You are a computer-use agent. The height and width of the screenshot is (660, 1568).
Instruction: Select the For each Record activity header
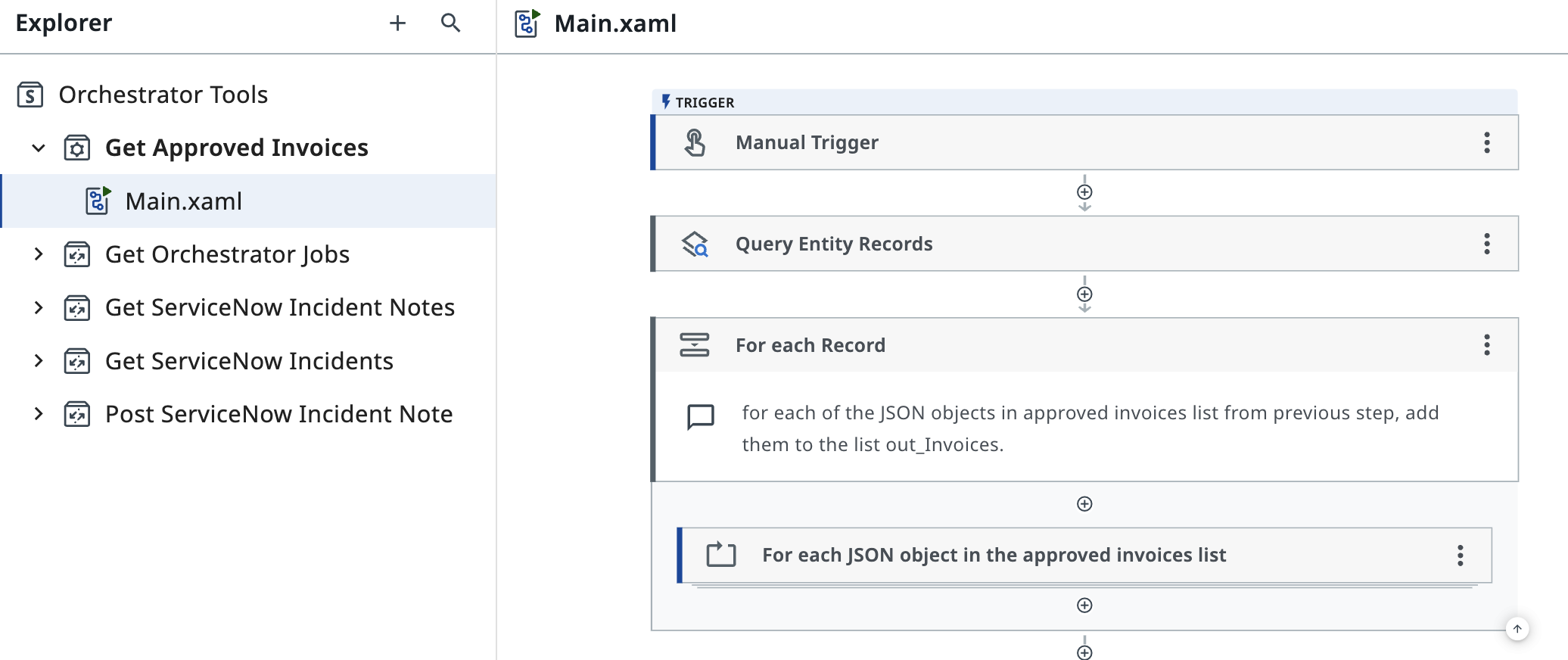tap(1084, 345)
